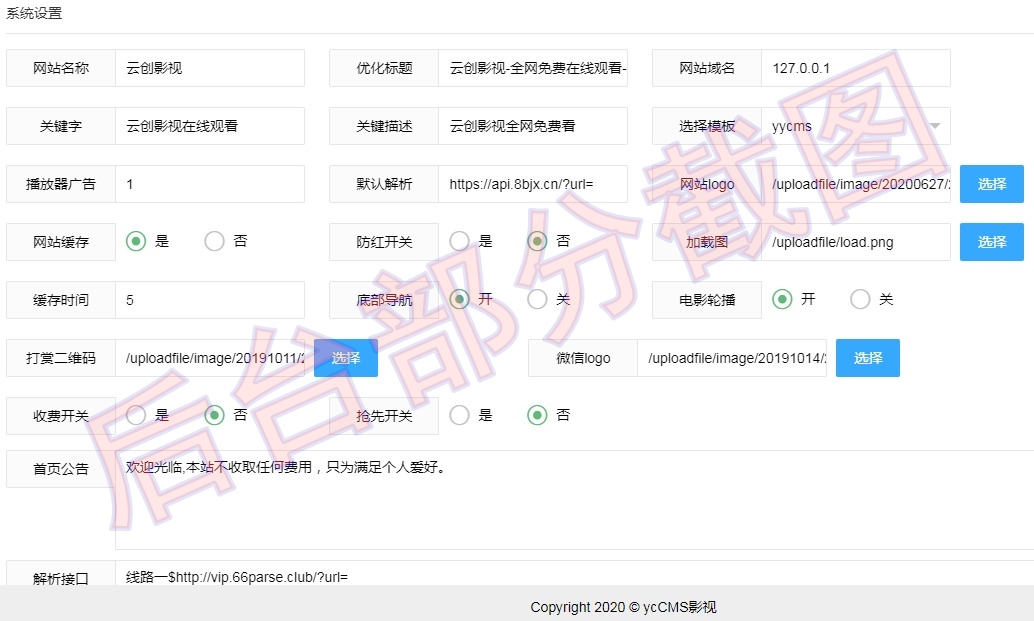Turn off 电影轮播 with '关' radio
Image resolution: width=1034 pixels, height=621 pixels.
[860, 299]
